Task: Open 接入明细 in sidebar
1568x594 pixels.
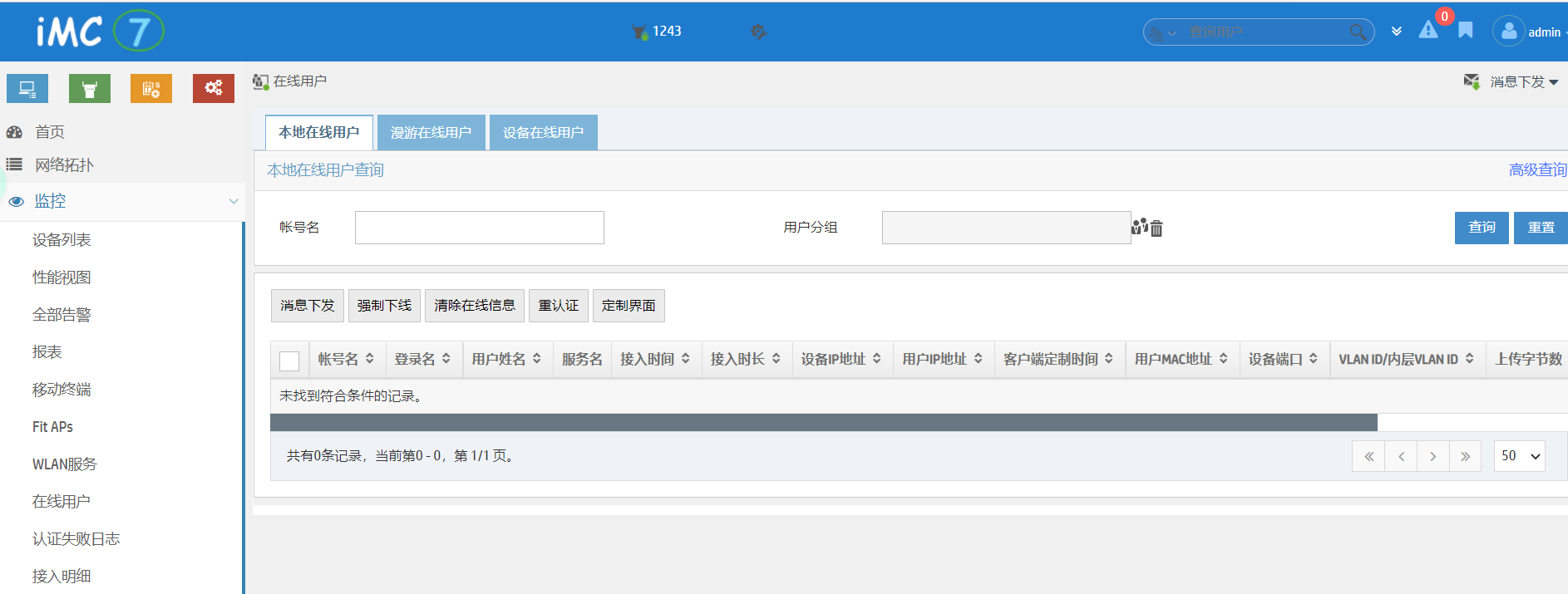Action: click(x=62, y=577)
